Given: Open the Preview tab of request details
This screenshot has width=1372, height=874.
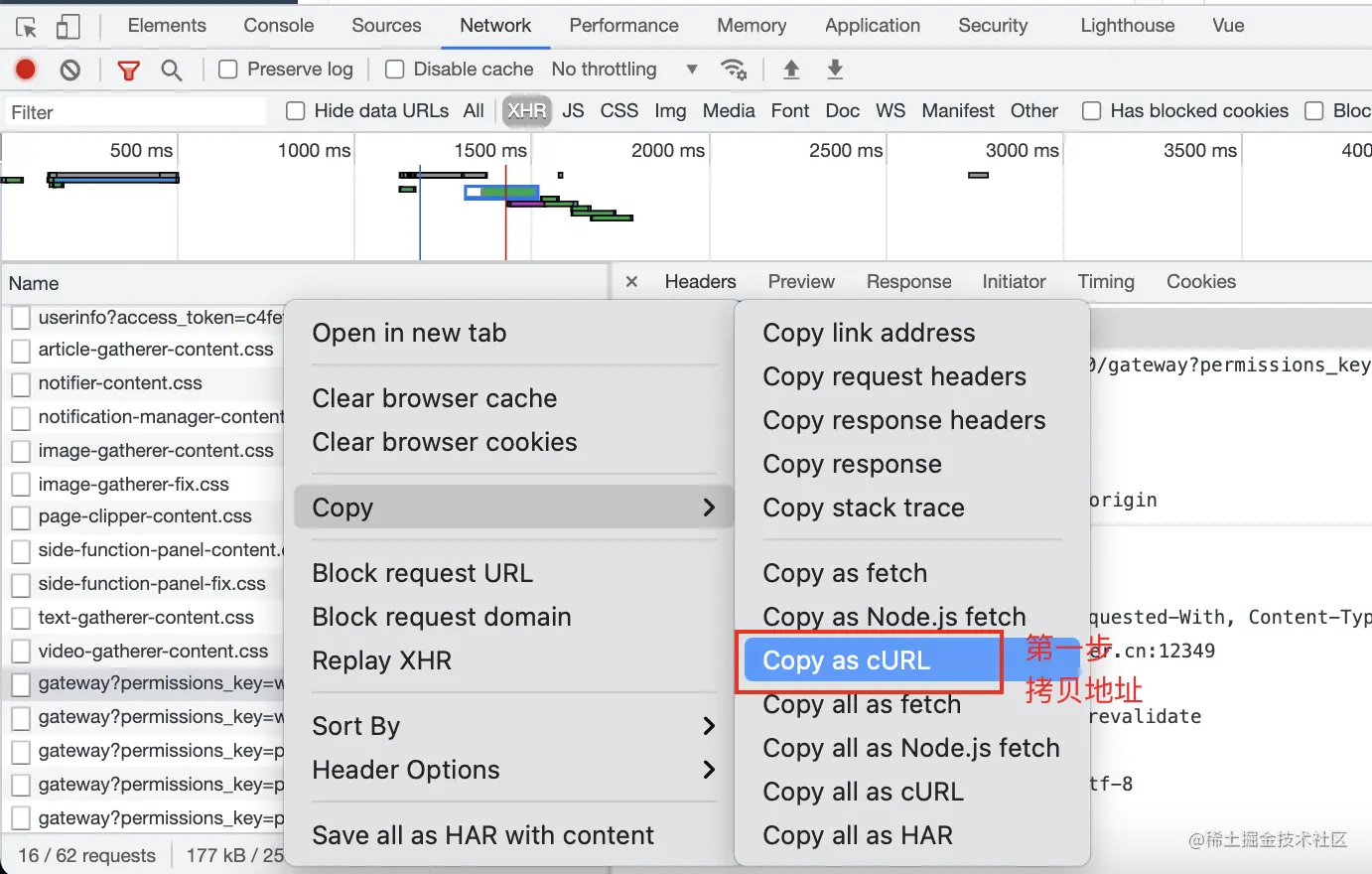Looking at the screenshot, I should (801, 282).
